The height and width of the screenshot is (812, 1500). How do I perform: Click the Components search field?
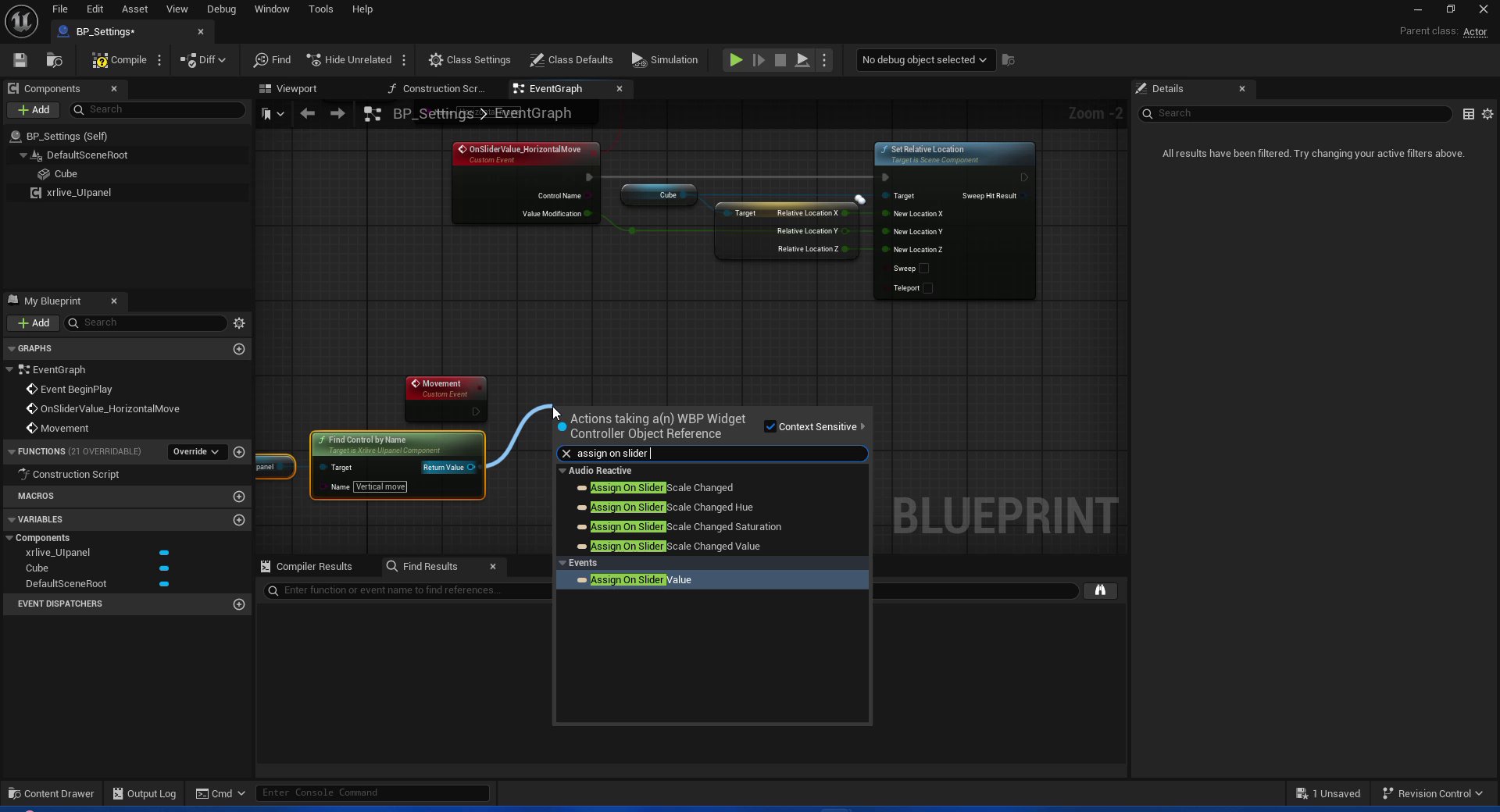click(x=158, y=110)
